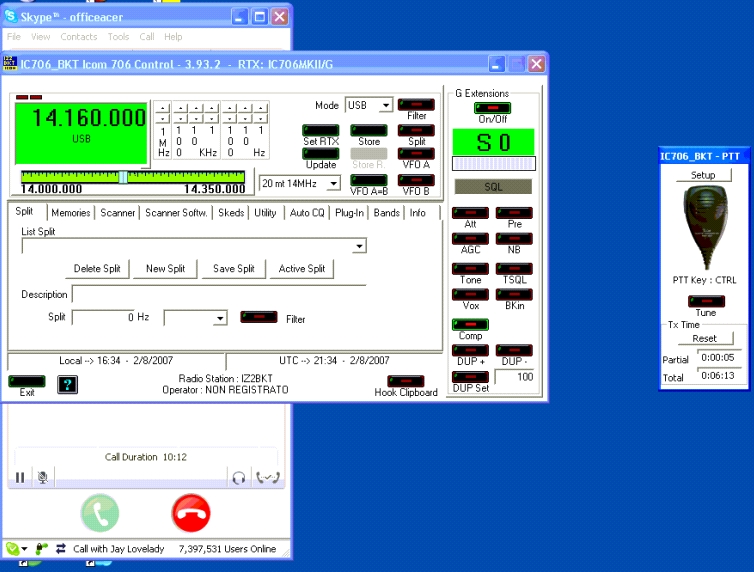754x572 pixels.
Task: Click the VFO B LED button
Action: point(416,180)
